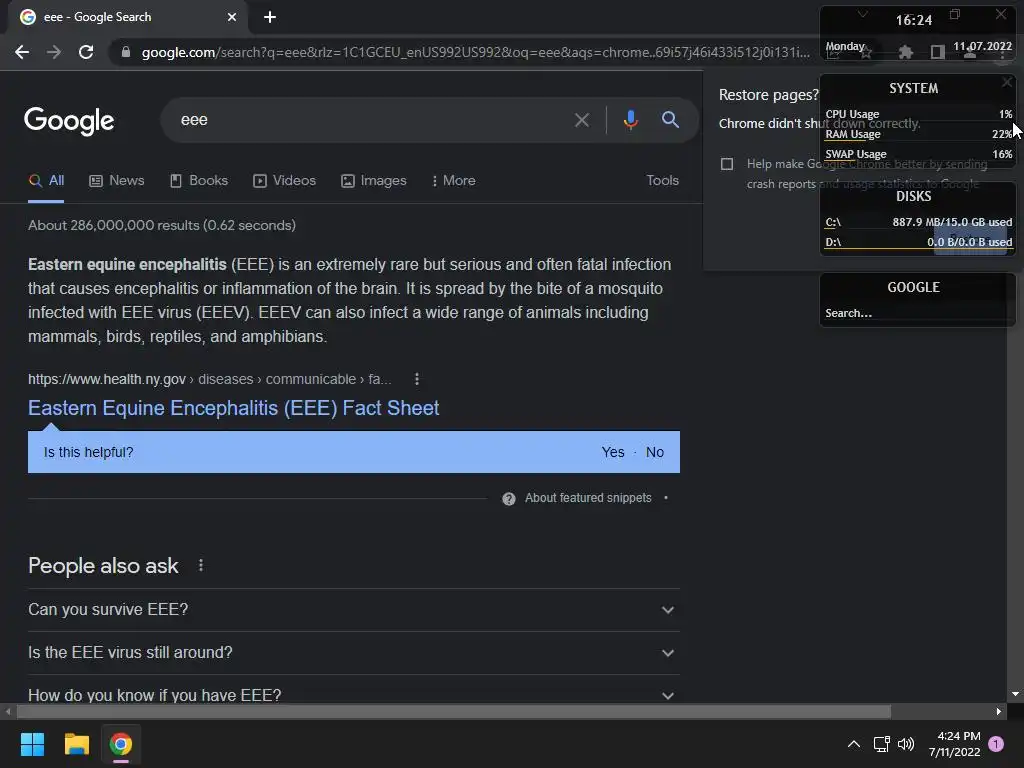Reload the page with the refresh icon
This screenshot has width=1024, height=768.
(86, 52)
